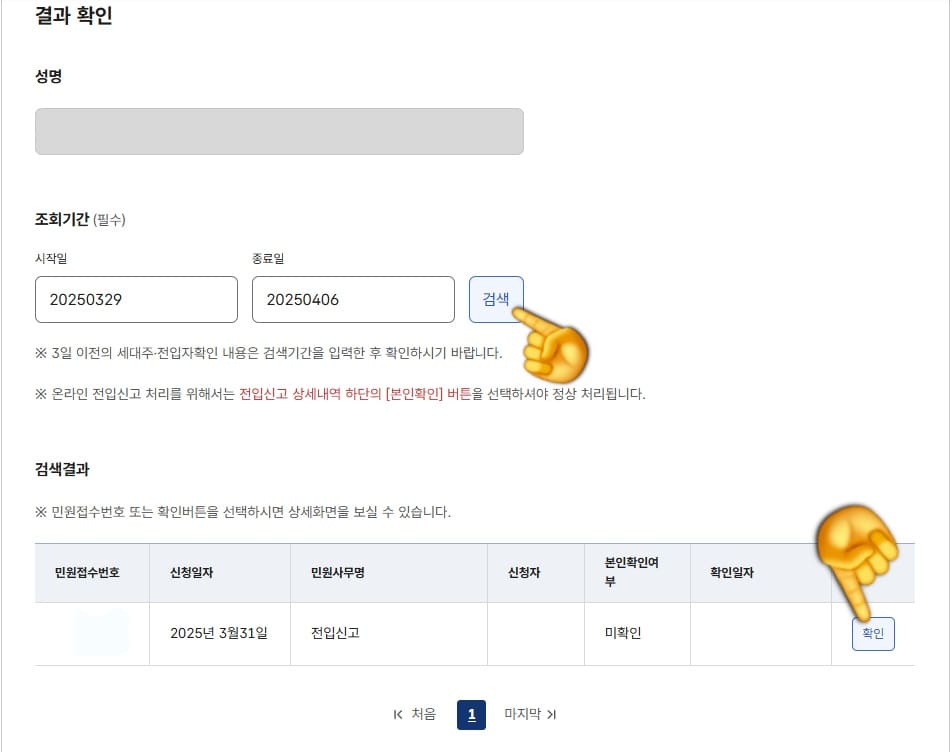Select page 1 in the pagination bar
The width and height of the screenshot is (952, 752).
point(470,715)
